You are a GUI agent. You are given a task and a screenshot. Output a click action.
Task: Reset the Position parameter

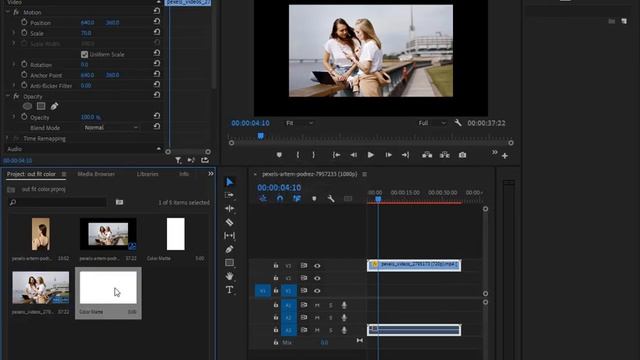tap(157, 22)
